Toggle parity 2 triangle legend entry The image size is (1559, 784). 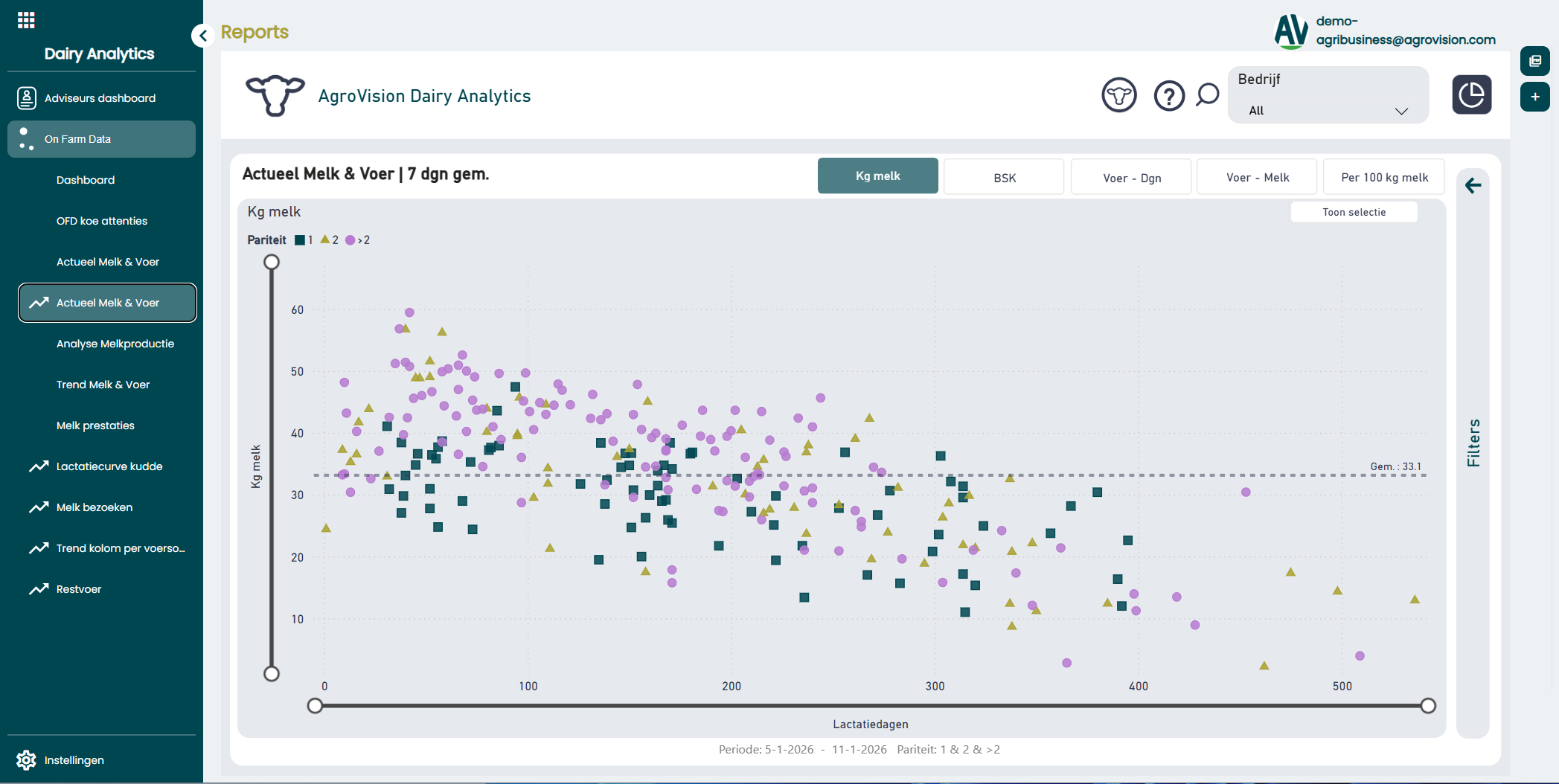(x=329, y=240)
